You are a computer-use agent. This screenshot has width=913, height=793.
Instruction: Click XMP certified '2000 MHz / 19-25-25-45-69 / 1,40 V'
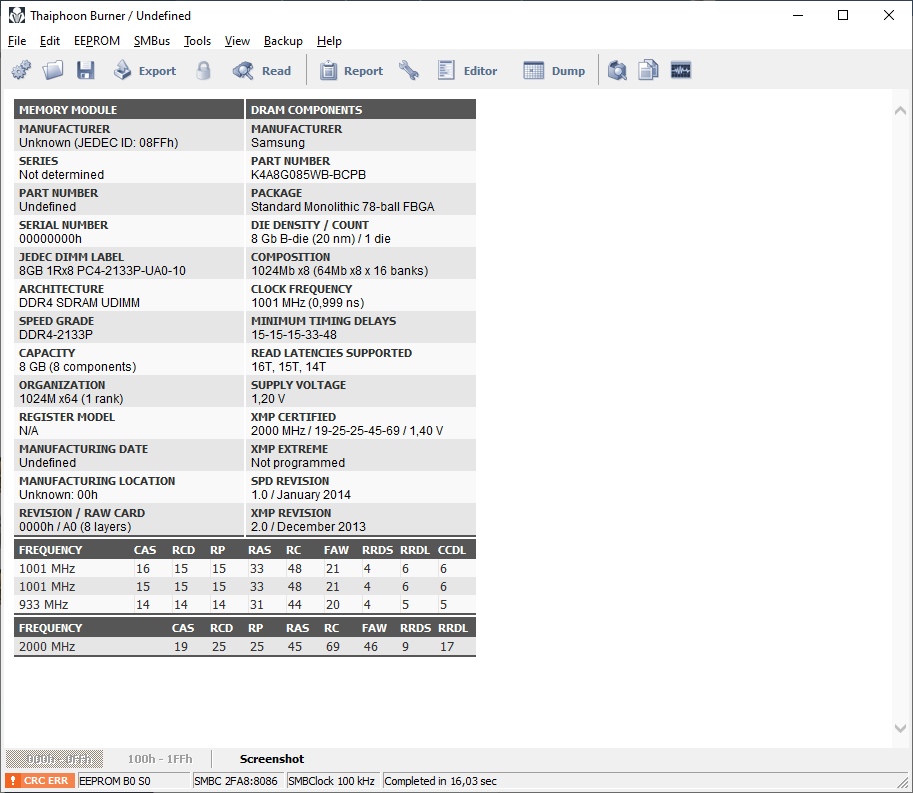[x=347, y=431]
